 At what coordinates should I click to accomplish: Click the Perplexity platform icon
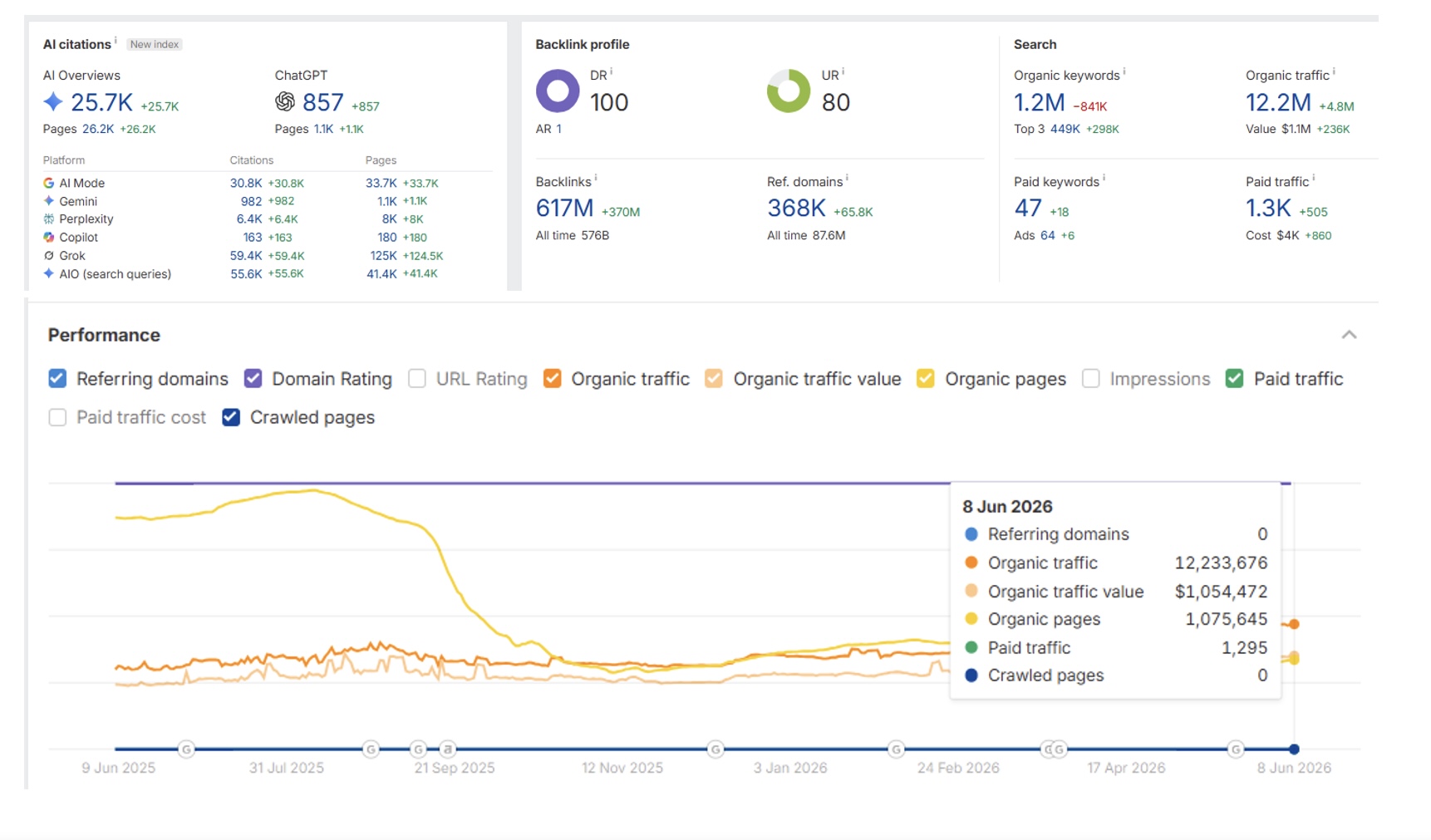click(x=49, y=219)
